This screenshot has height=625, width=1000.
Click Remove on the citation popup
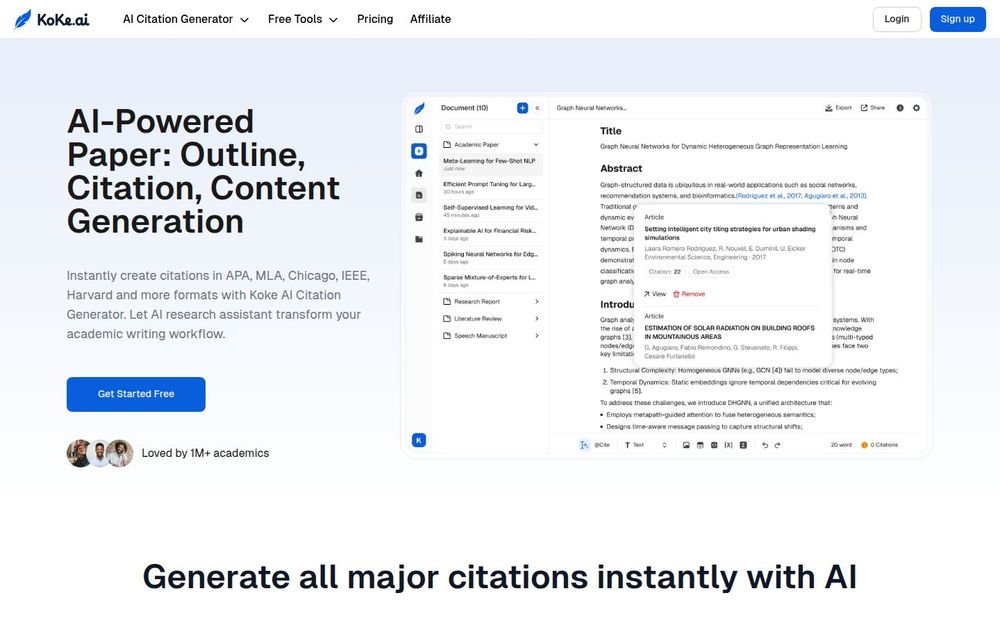tap(689, 294)
